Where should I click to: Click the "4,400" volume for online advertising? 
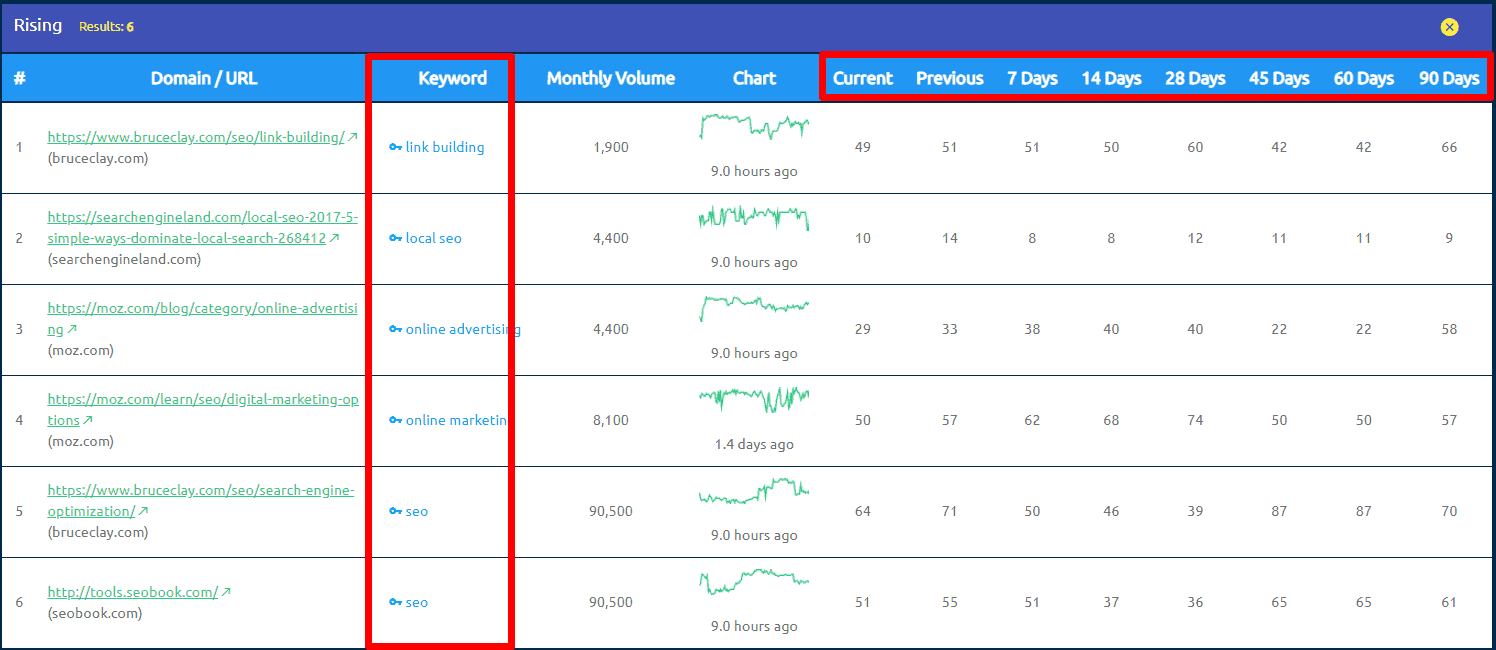(x=611, y=329)
